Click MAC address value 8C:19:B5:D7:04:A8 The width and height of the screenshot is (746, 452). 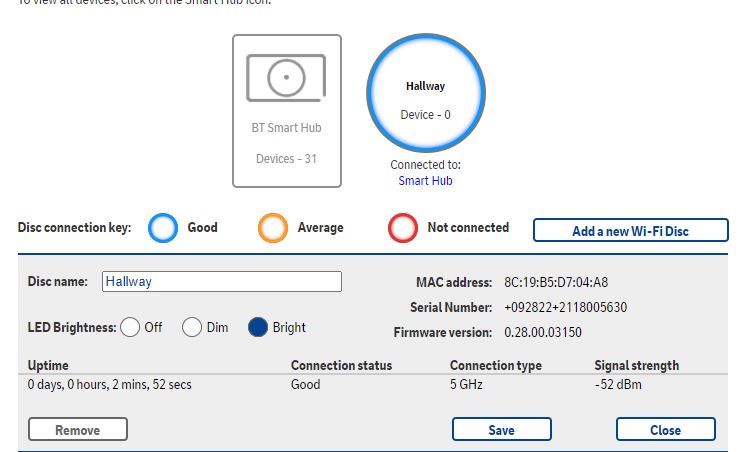pos(556,283)
